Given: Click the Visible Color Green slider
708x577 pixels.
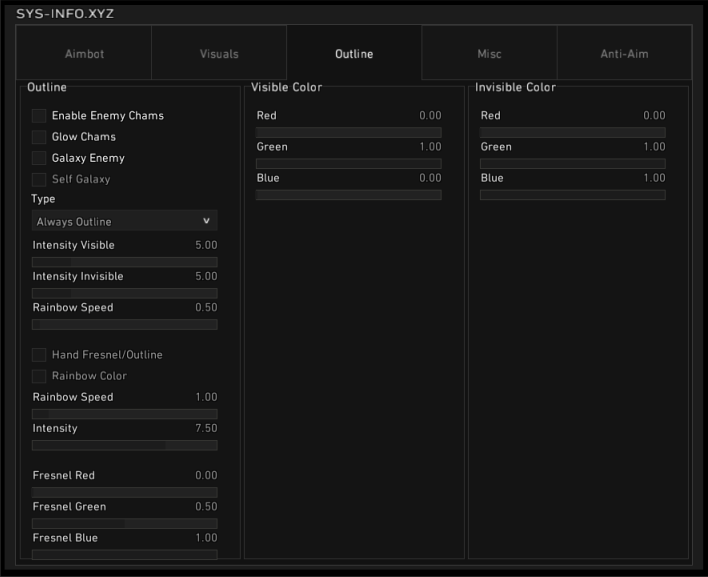Looking at the screenshot, I should click(x=348, y=163).
